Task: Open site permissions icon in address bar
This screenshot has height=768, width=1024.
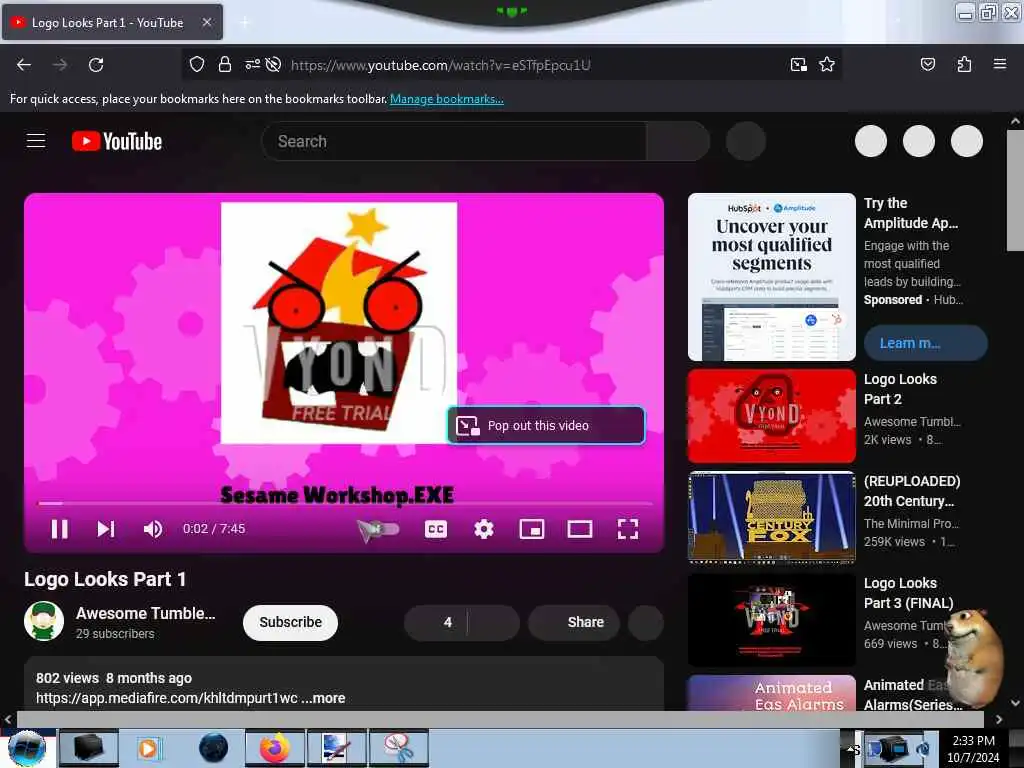Action: 252,64
